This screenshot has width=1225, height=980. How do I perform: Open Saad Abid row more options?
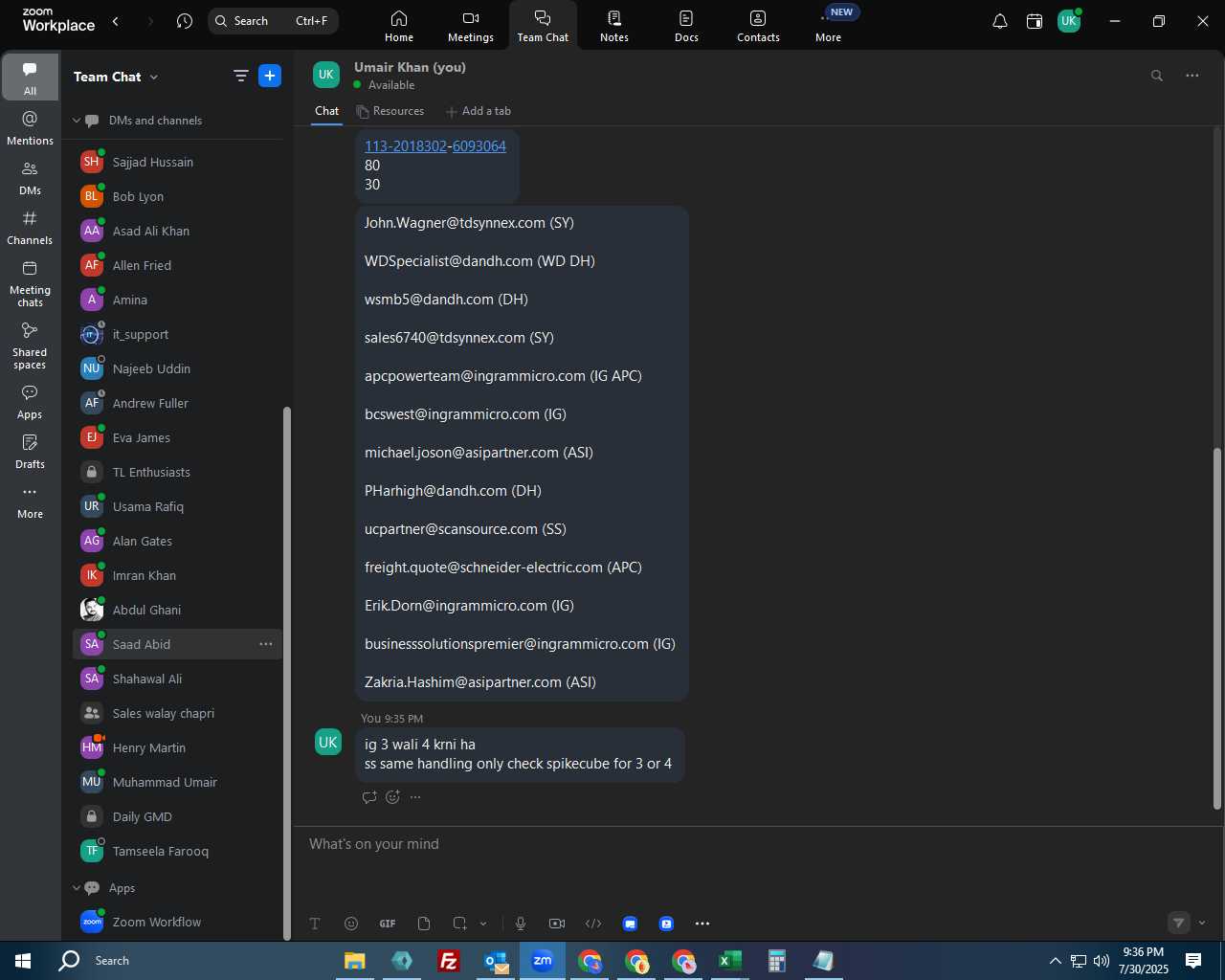[266, 644]
